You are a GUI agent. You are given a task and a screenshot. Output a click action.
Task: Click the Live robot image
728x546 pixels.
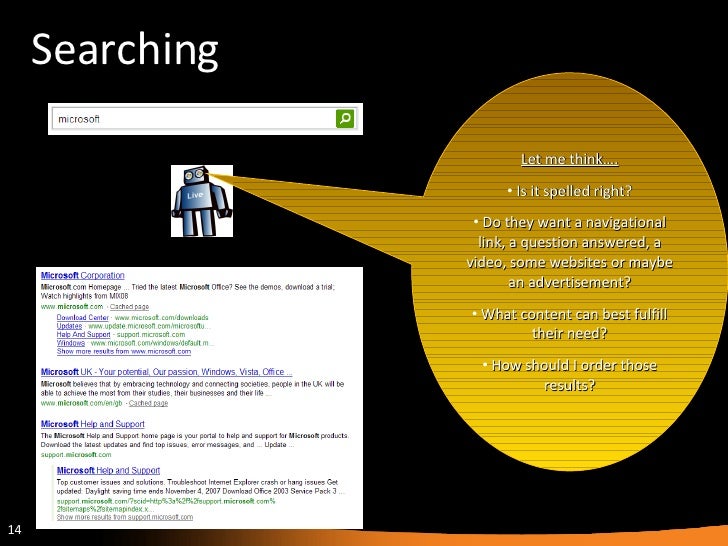coord(202,201)
